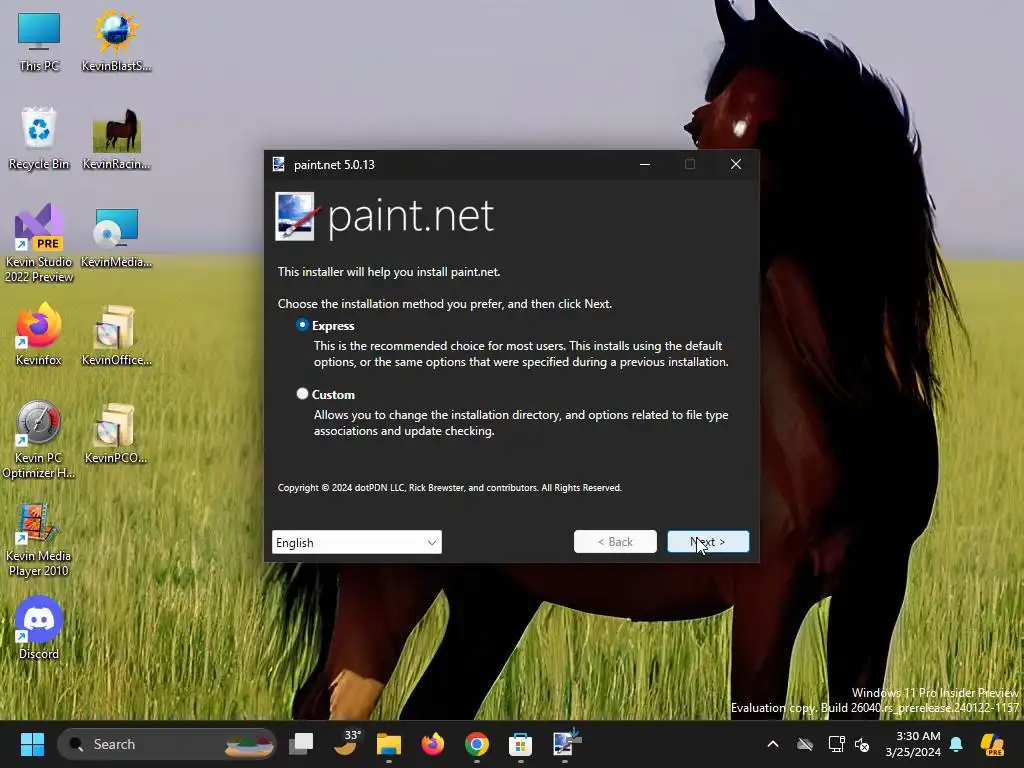Select the KevinPCO installer icon
Screen dimensions: 1024x768
pos(116,432)
